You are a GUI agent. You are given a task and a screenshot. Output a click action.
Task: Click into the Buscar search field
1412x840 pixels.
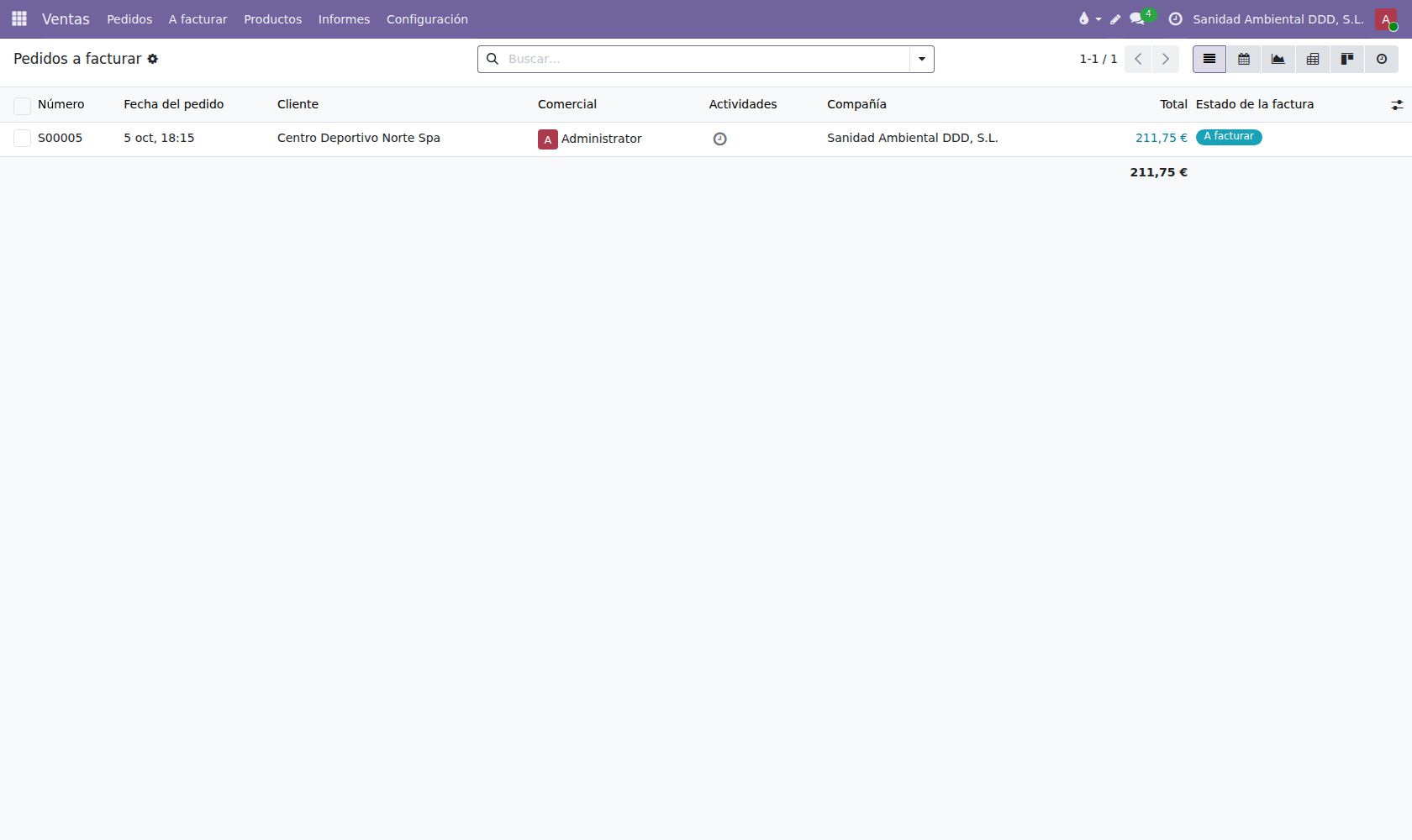pos(706,59)
